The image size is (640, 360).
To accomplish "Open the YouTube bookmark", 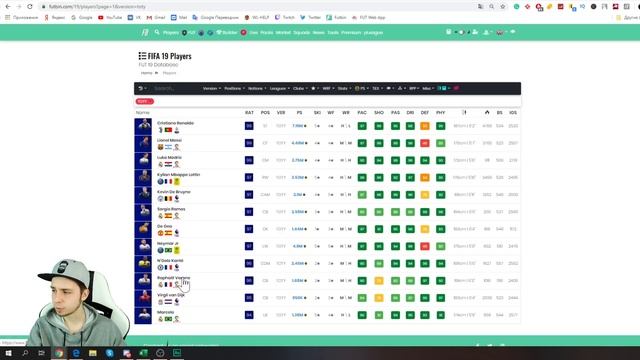I will coord(110,18).
